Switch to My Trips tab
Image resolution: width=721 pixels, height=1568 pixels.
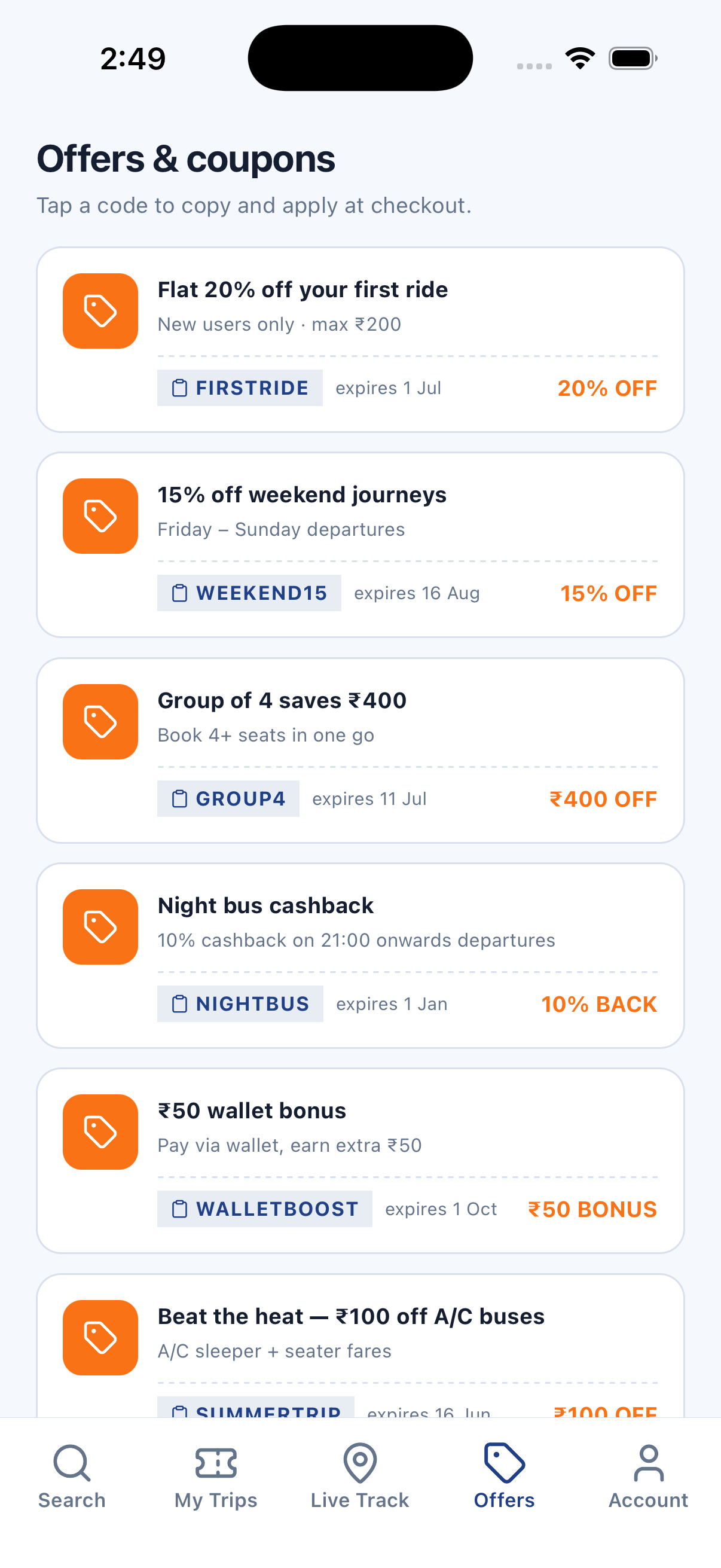click(x=216, y=1477)
